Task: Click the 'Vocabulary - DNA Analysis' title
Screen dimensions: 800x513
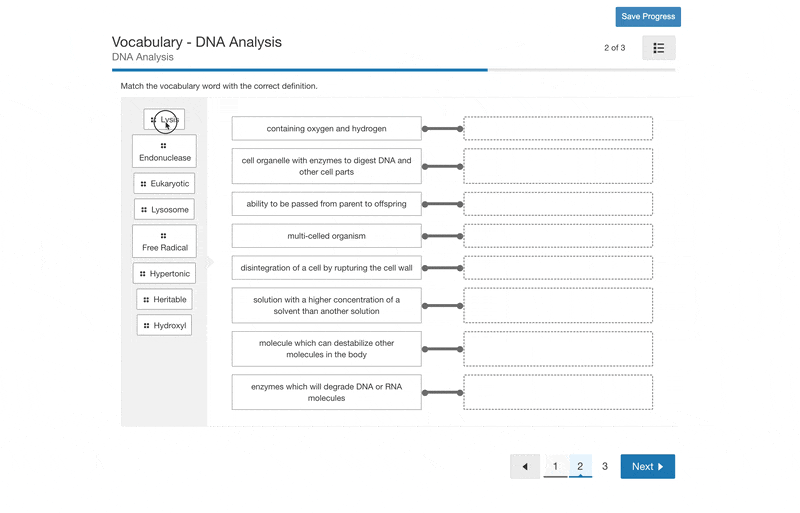Action: pos(196,42)
